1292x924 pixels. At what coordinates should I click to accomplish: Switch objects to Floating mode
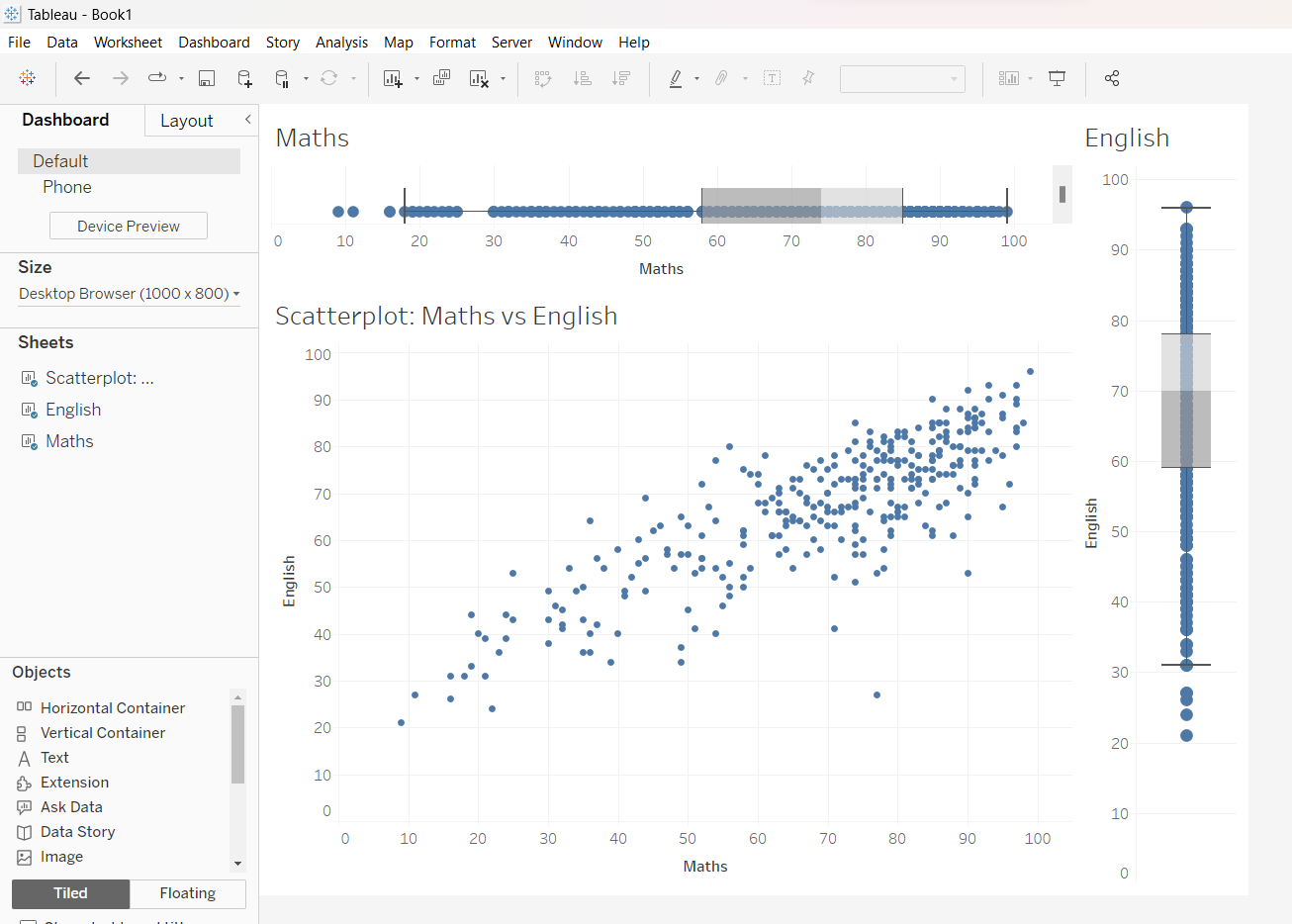click(x=187, y=893)
